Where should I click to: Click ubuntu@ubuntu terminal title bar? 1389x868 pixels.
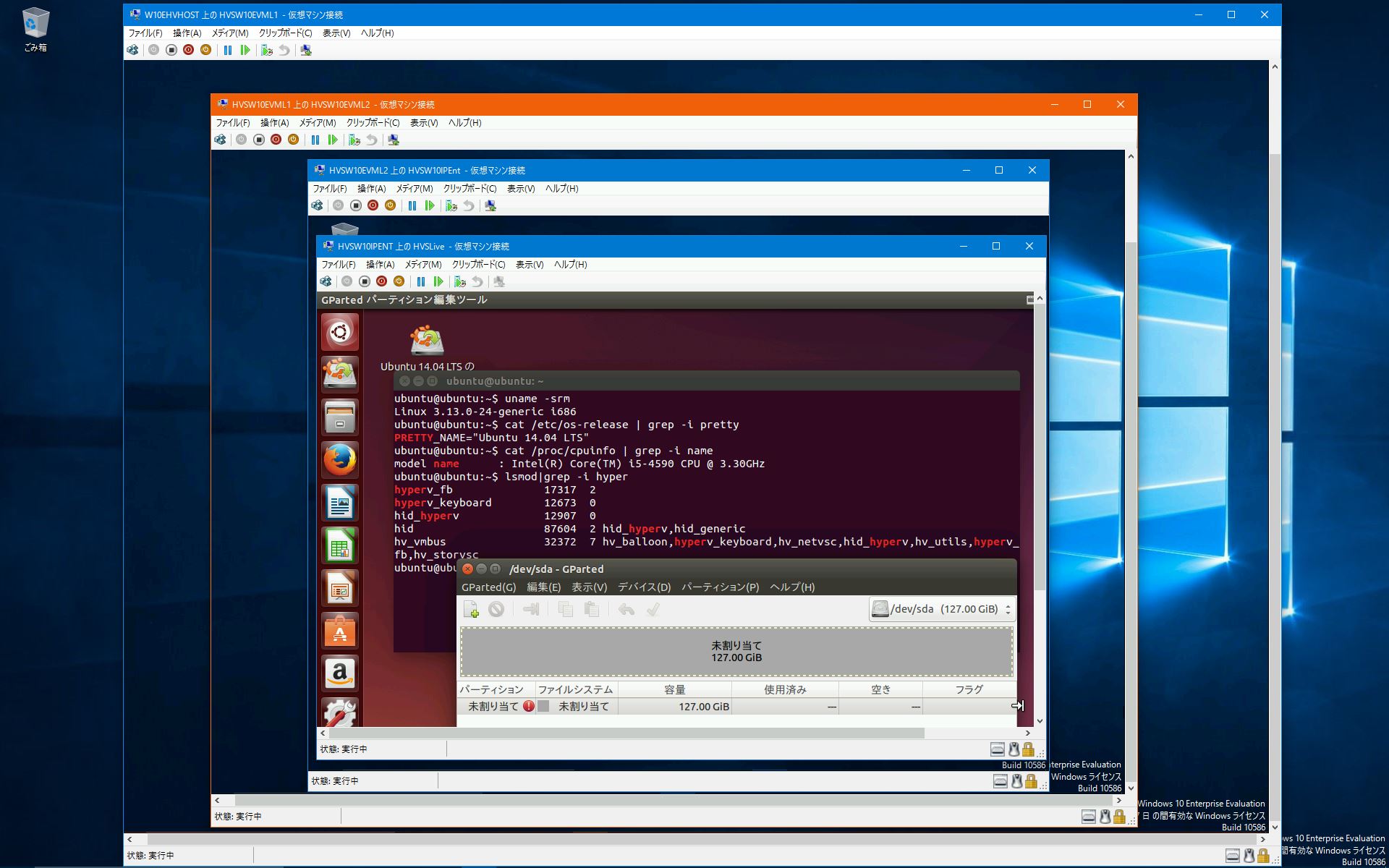(x=707, y=380)
